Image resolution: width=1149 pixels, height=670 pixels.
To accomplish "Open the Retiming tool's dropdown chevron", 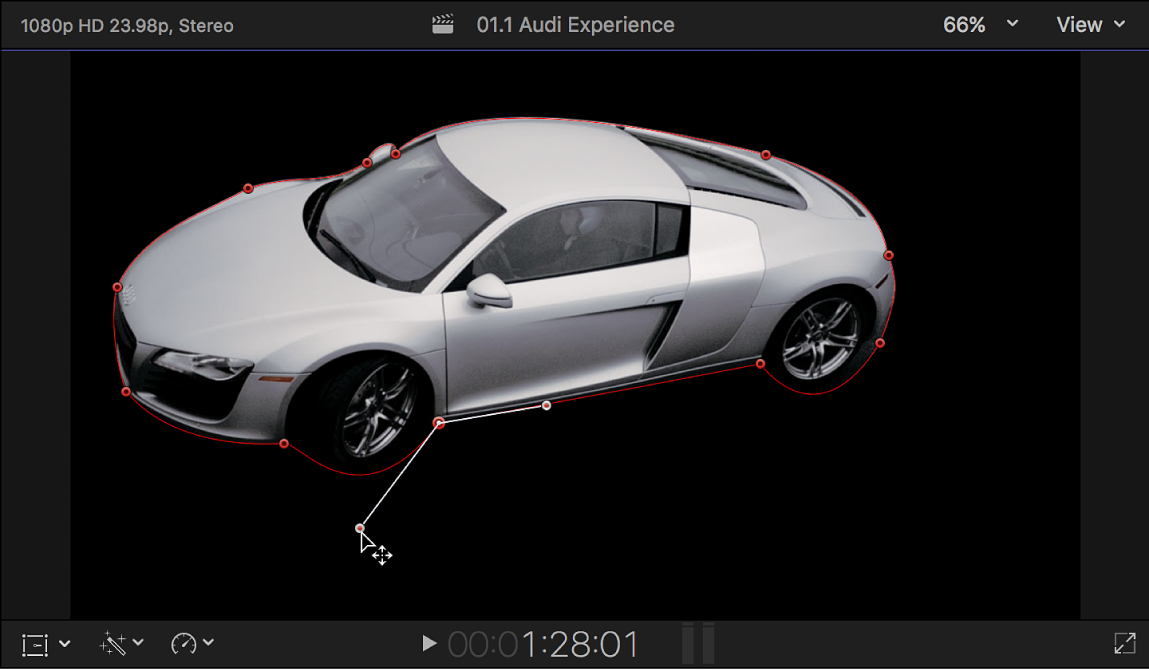I will [208, 643].
